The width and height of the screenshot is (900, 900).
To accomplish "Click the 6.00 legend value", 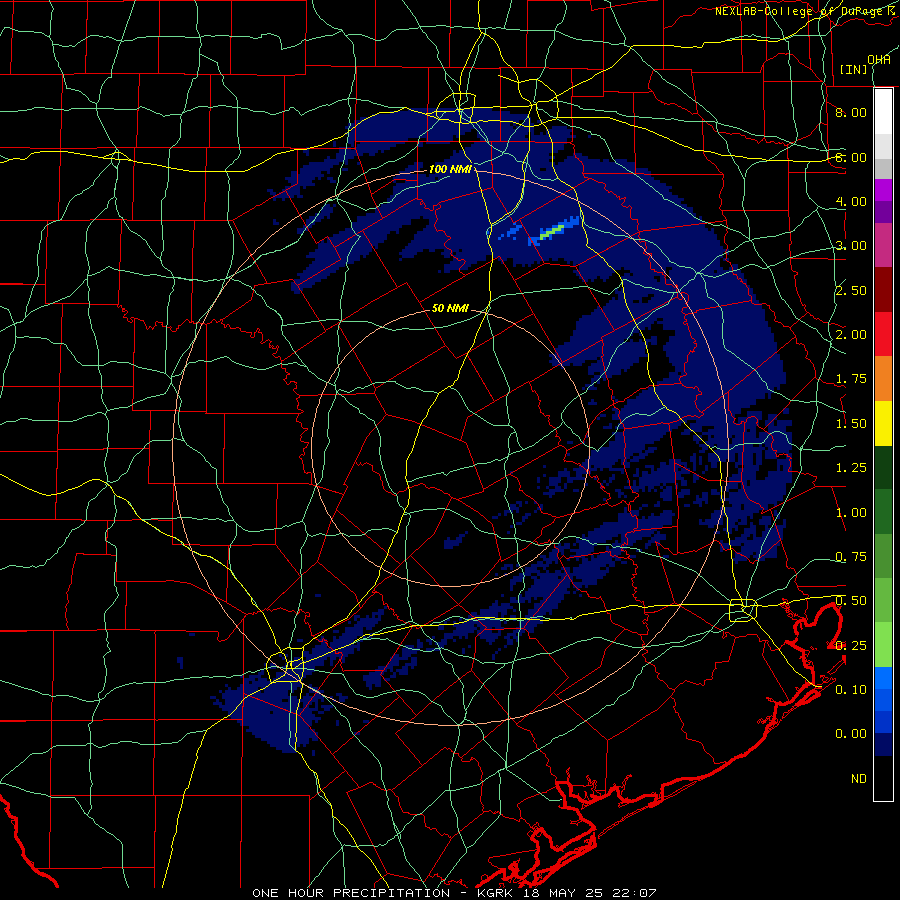I will pos(851,157).
